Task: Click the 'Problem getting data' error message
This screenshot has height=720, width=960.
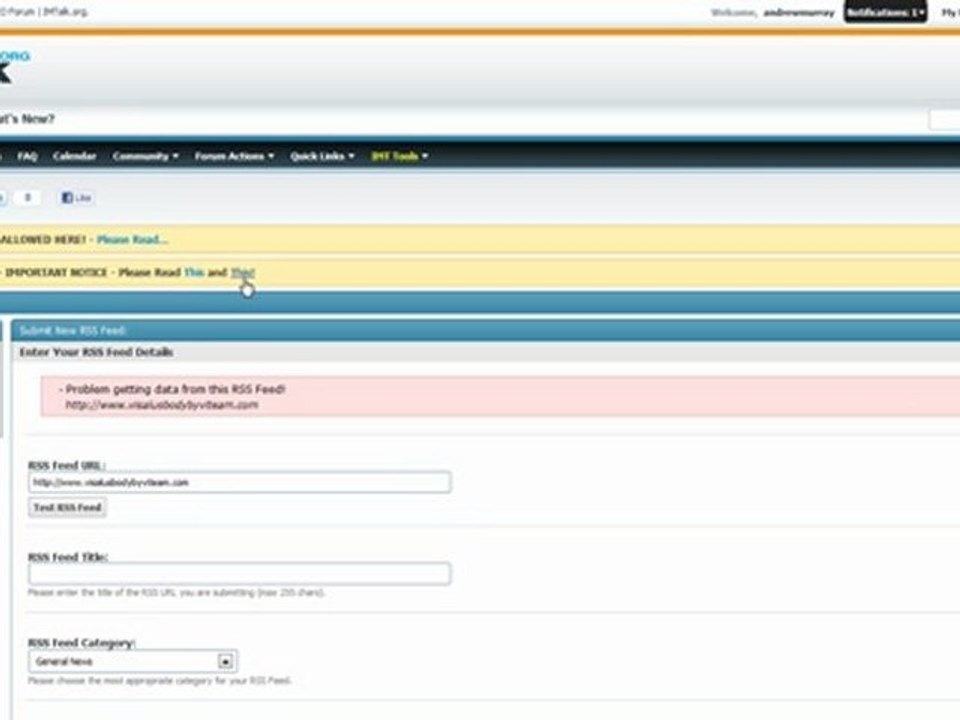Action: pos(175,389)
